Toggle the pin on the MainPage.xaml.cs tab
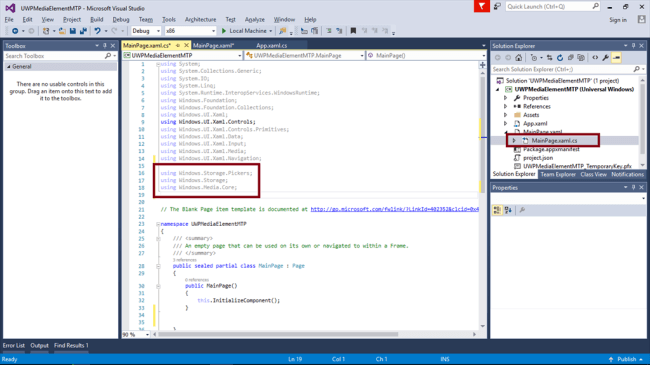The height and width of the screenshot is (365, 650). [178, 45]
